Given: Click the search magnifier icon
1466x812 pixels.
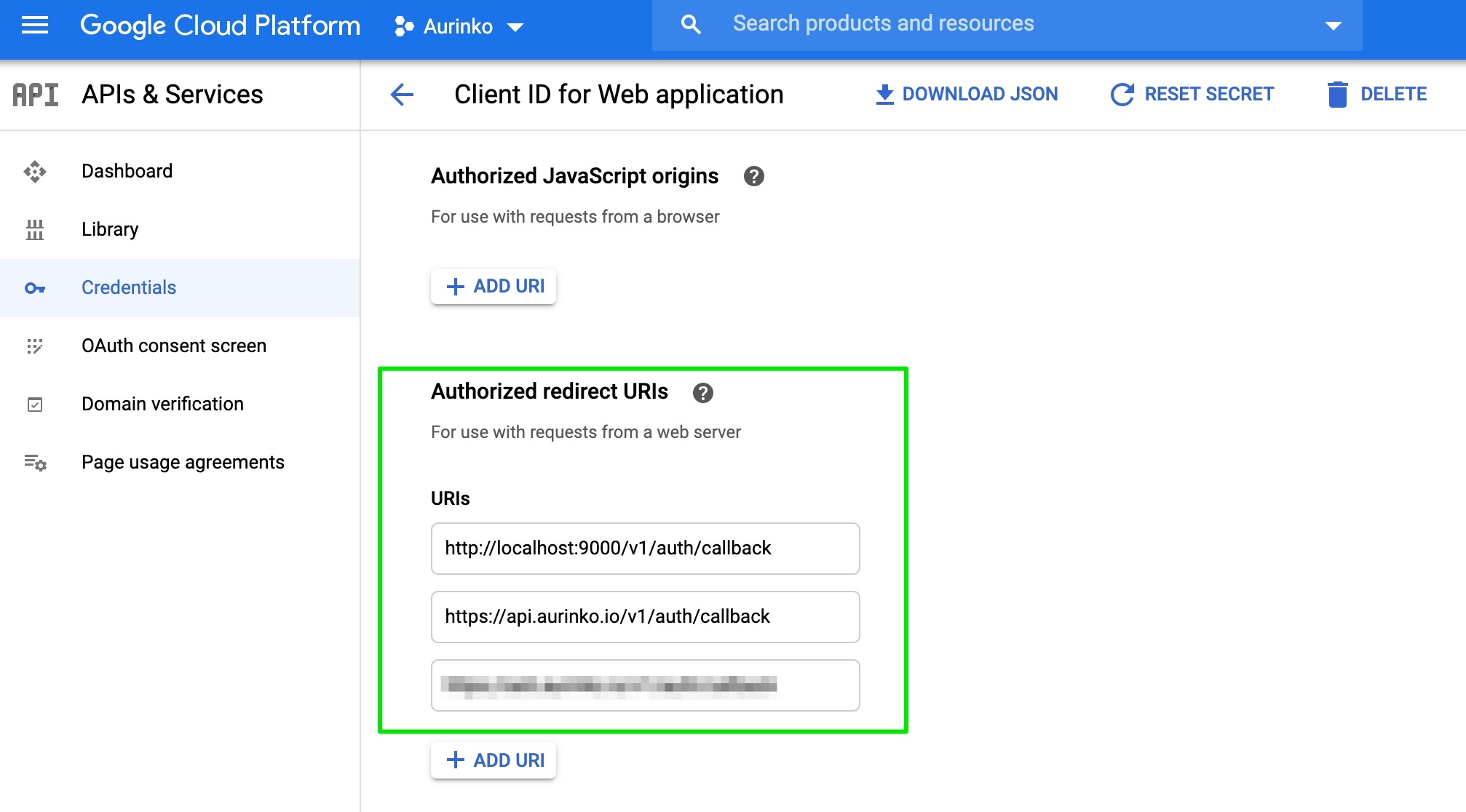Looking at the screenshot, I should click(690, 25).
